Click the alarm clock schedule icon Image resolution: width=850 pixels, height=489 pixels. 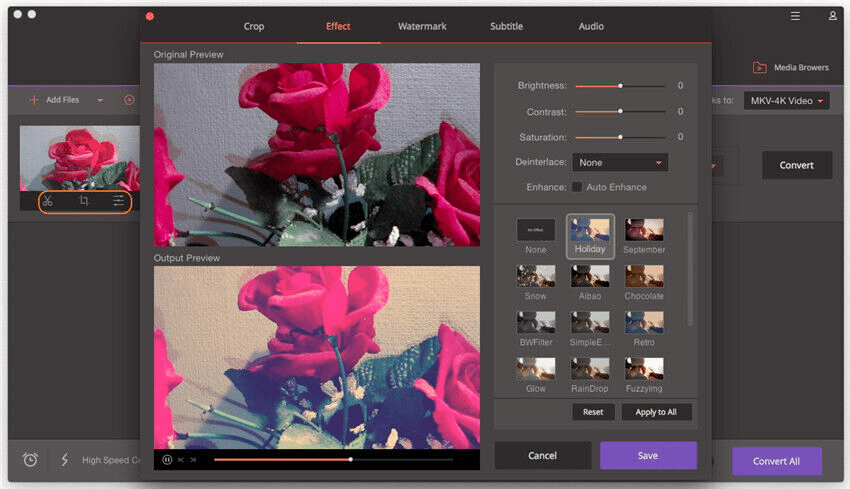pyautogui.click(x=30, y=460)
